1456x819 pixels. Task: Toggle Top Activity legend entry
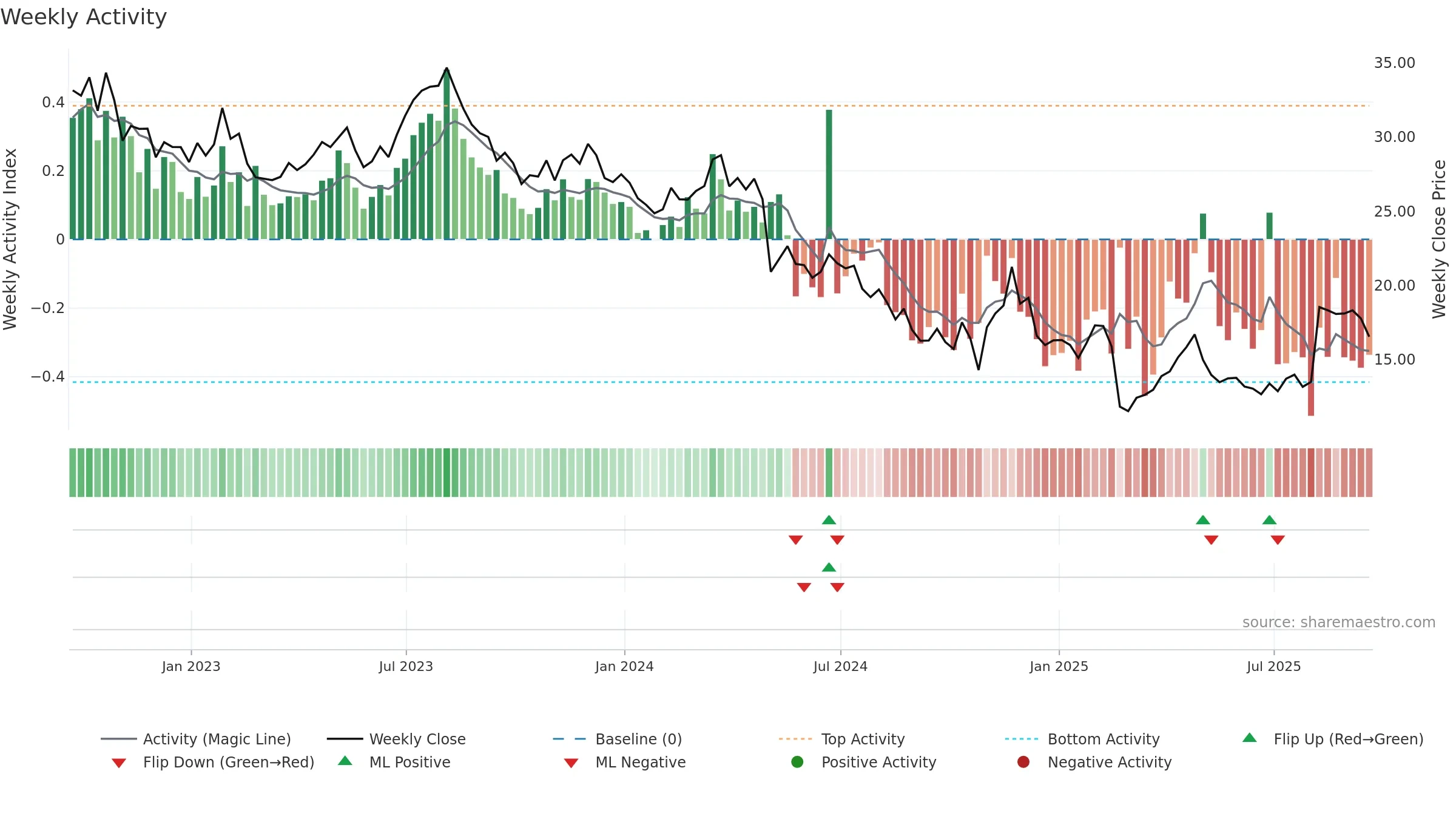pos(842,739)
